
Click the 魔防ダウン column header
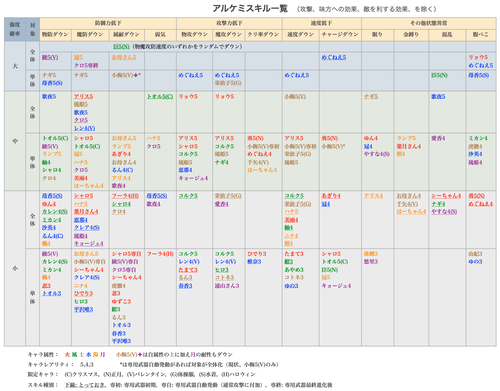(x=90, y=34)
